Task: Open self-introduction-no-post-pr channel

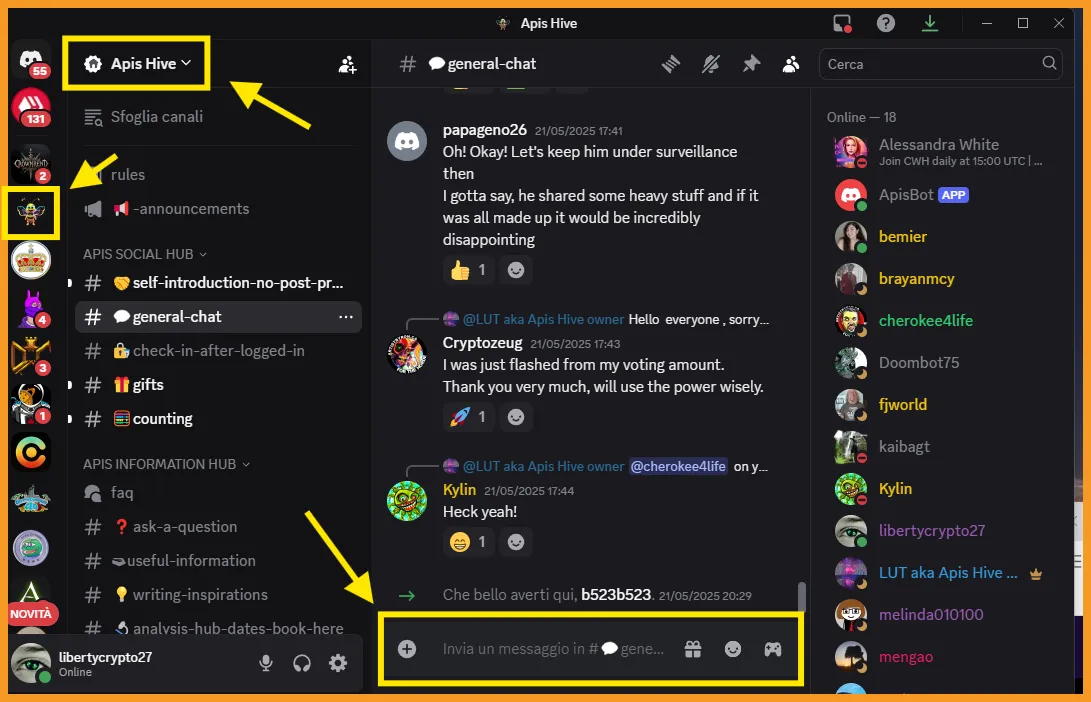Action: (218, 283)
